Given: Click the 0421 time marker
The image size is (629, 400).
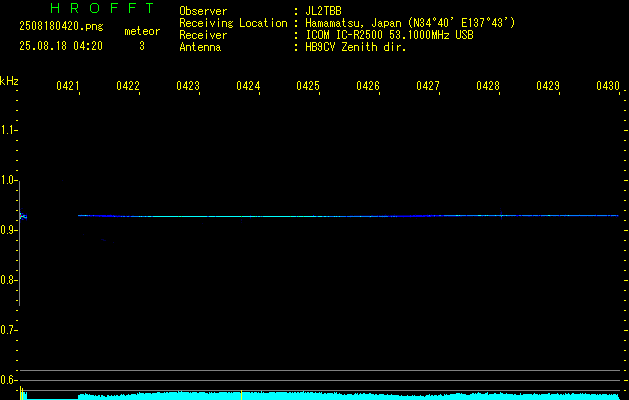Looking at the screenshot, I should click(x=67, y=86).
